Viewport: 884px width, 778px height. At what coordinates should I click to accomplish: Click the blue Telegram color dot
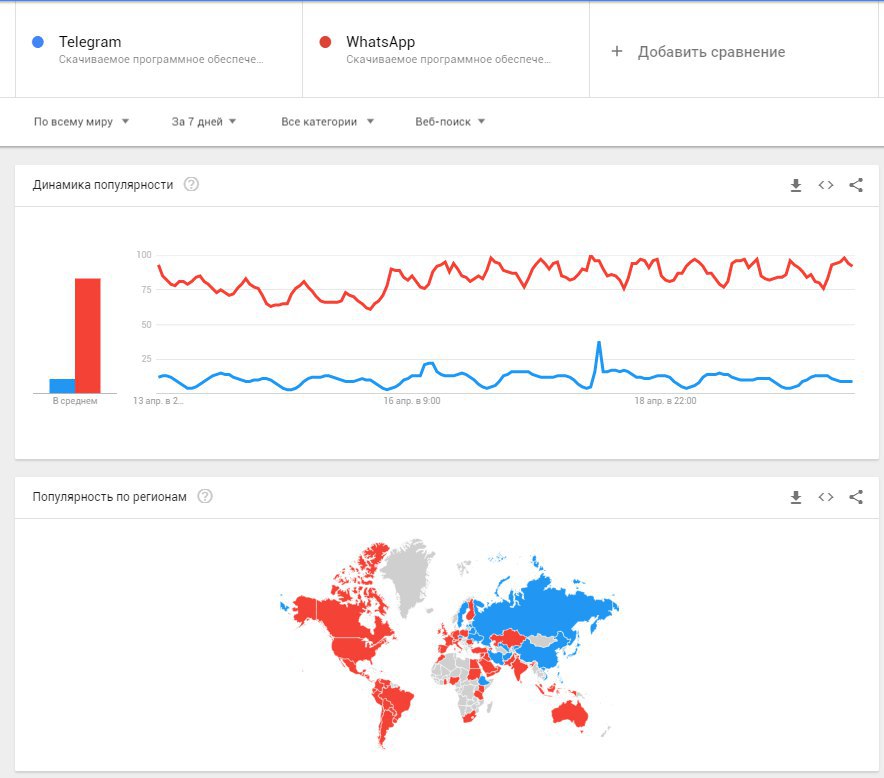pos(38,42)
